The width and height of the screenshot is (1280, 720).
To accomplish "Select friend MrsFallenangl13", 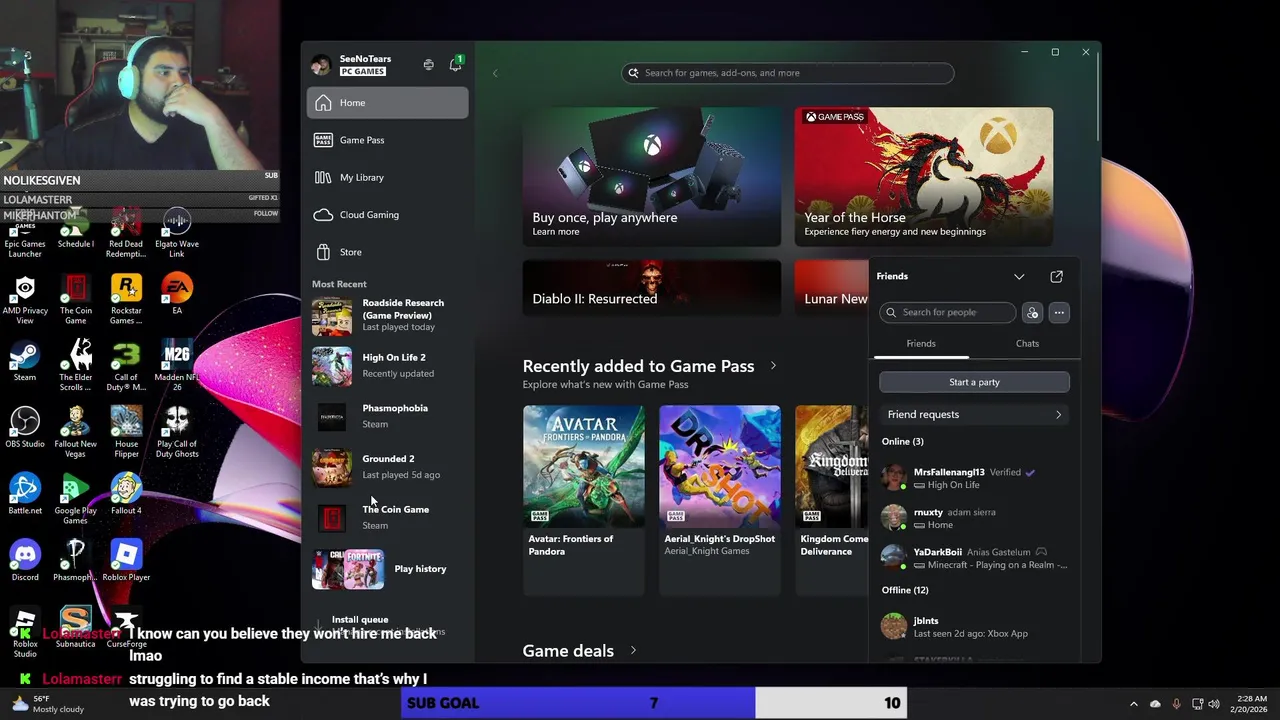I will click(975, 478).
